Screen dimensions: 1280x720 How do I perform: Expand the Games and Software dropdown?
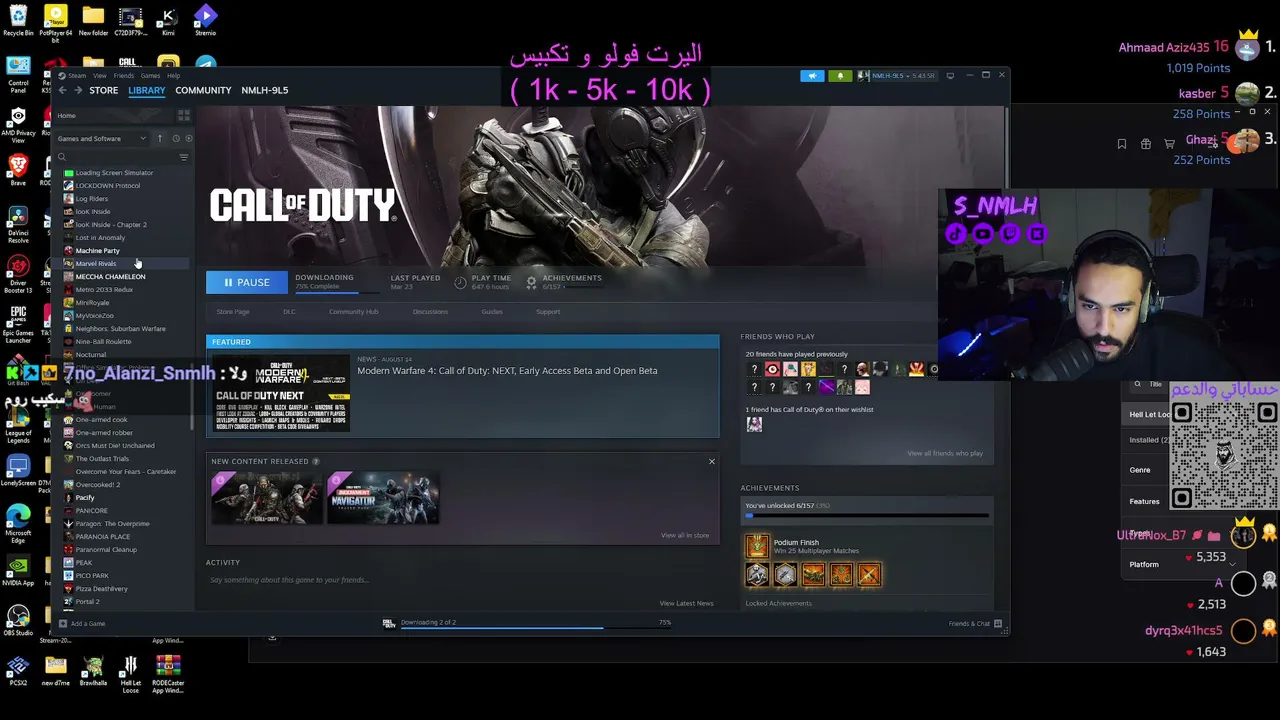101,138
